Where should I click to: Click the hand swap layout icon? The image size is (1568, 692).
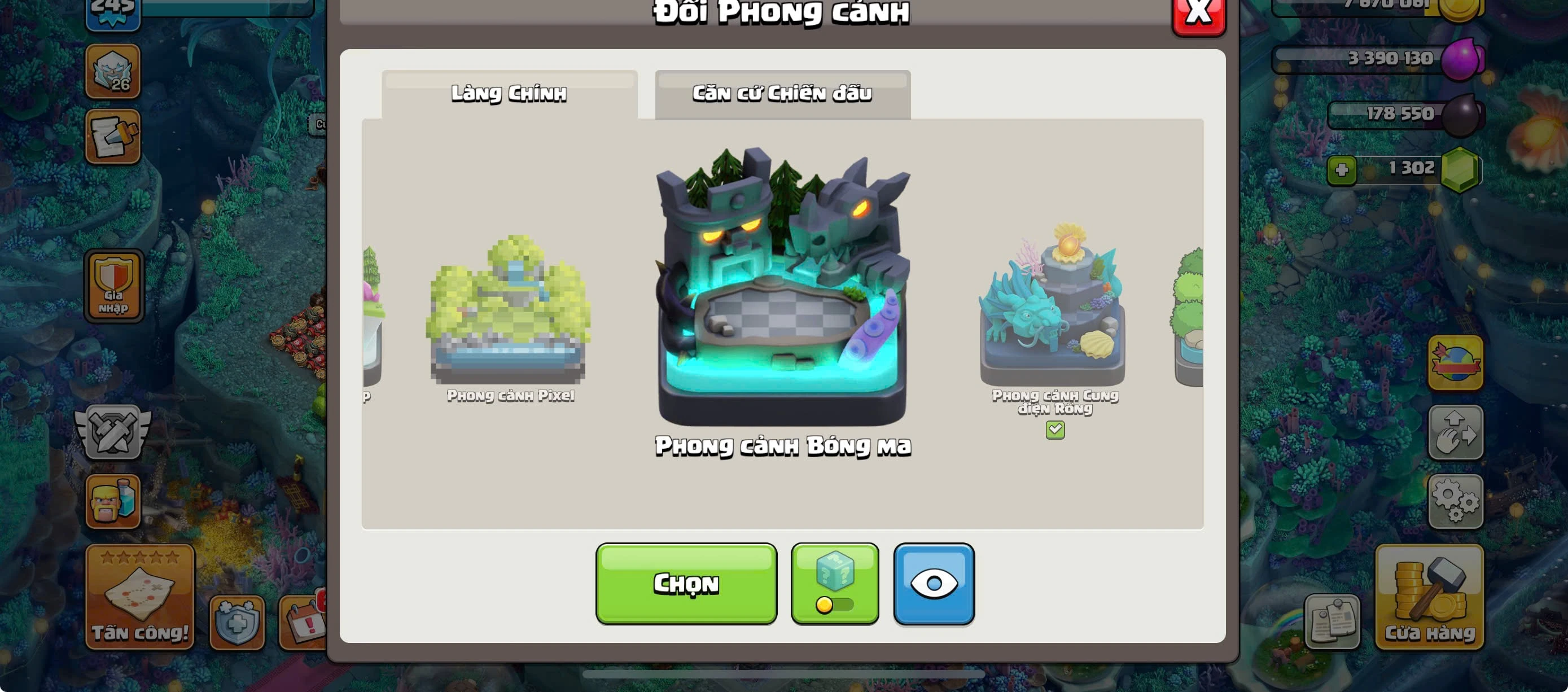coord(1455,432)
